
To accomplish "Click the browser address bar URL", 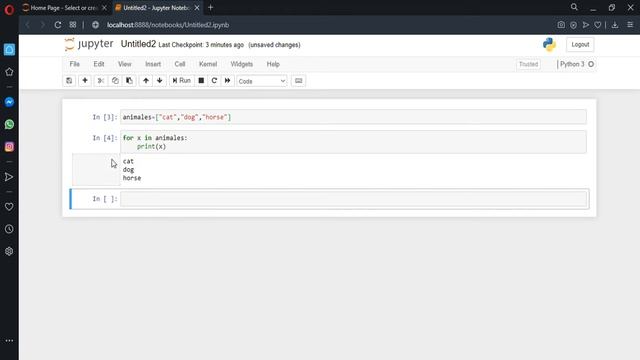I will (x=168, y=25).
